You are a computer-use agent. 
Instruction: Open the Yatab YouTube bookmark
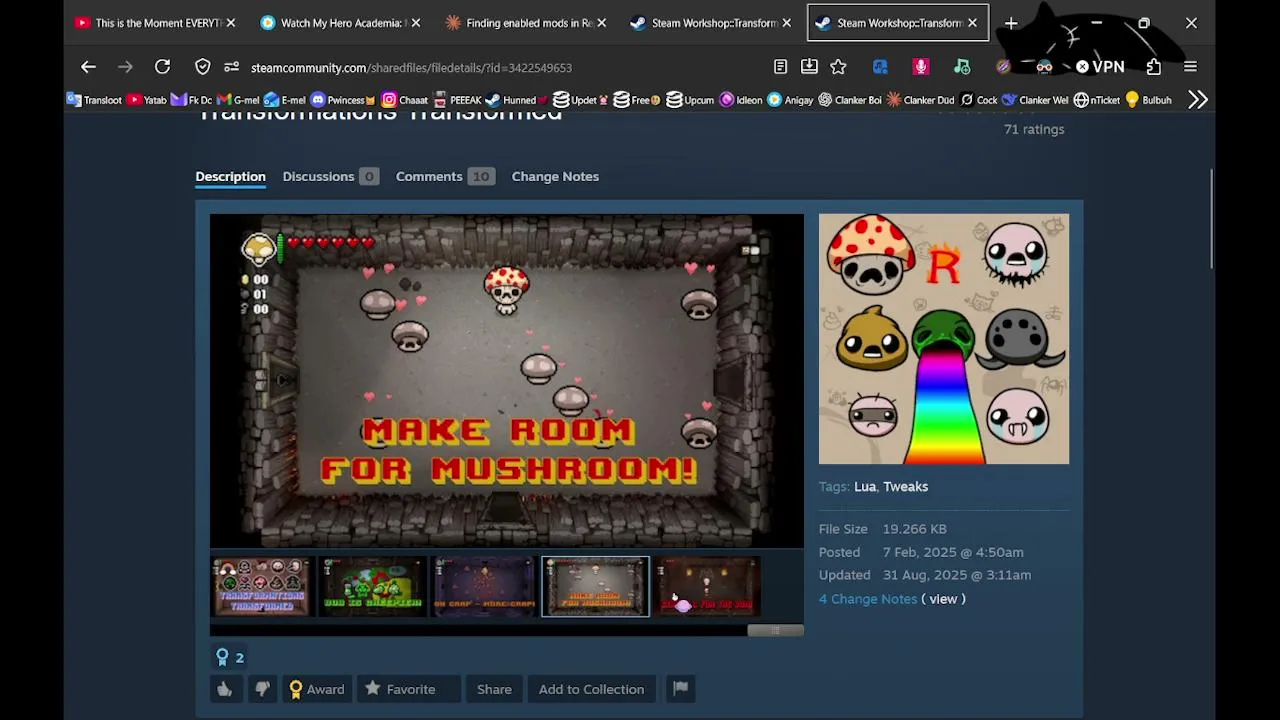pyautogui.click(x=146, y=100)
